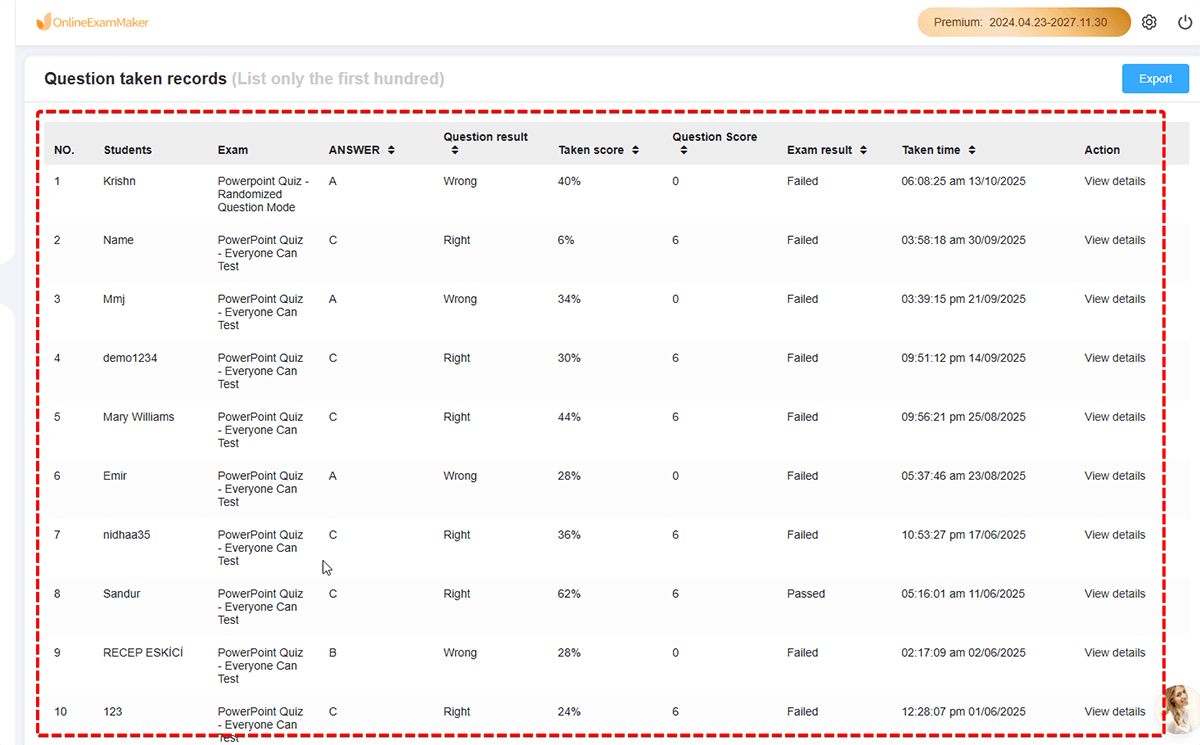The image size is (1200, 745).
Task: Click the Premium subscription badge
Action: click(x=1023, y=22)
